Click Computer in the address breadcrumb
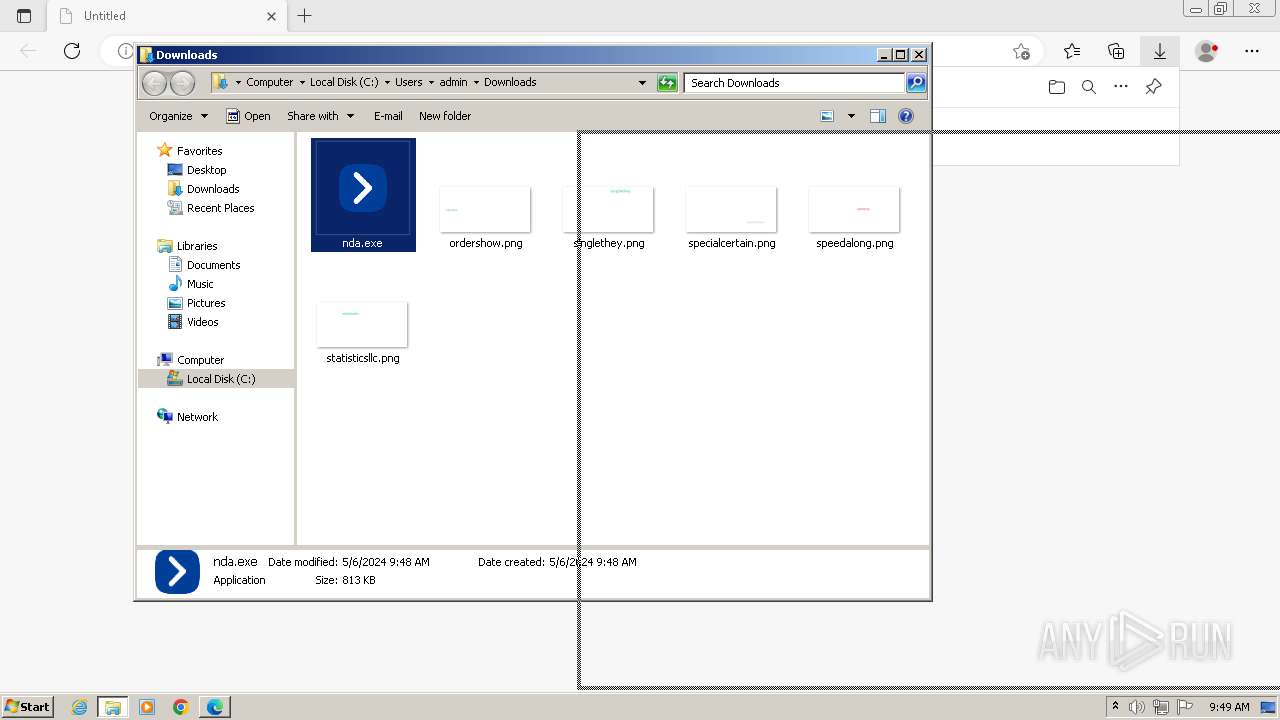 point(270,83)
